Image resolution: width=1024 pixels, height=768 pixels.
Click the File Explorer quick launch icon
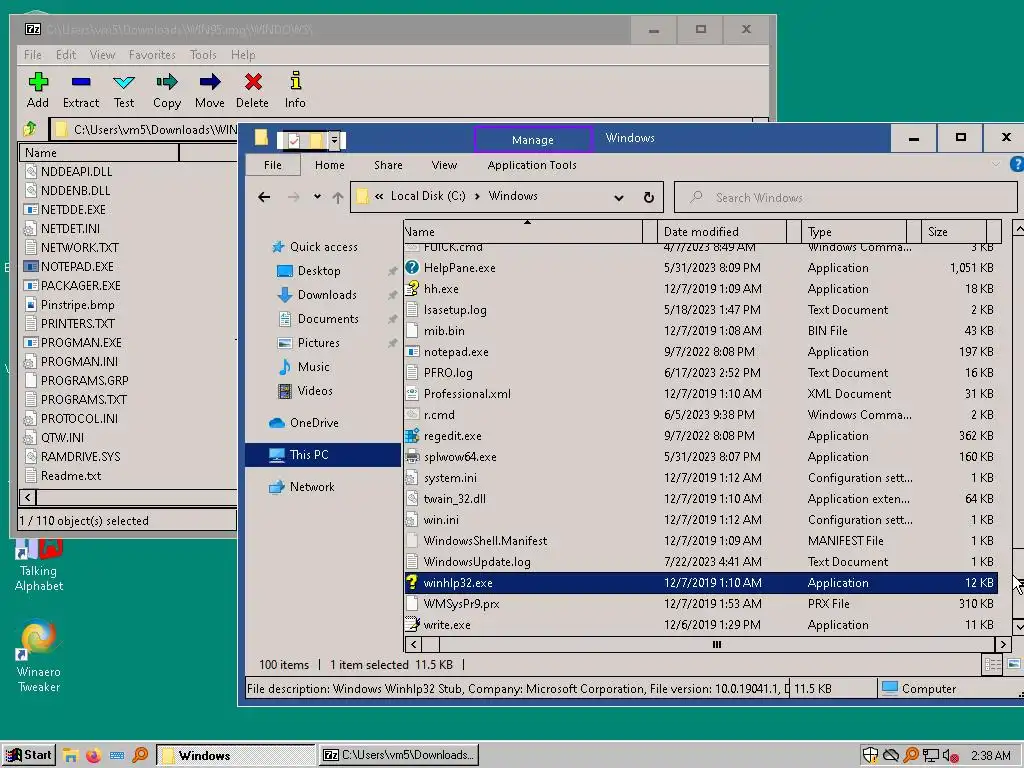[70, 756]
